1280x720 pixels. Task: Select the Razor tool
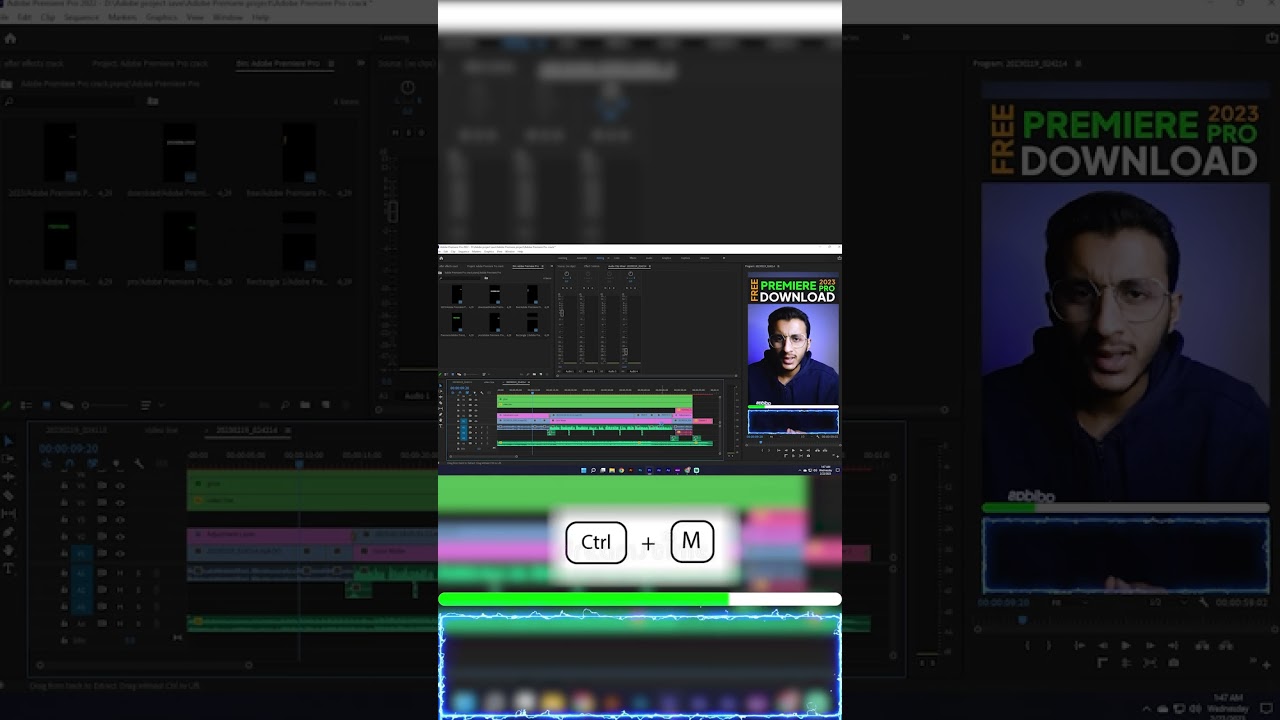pyautogui.click(x=9, y=495)
